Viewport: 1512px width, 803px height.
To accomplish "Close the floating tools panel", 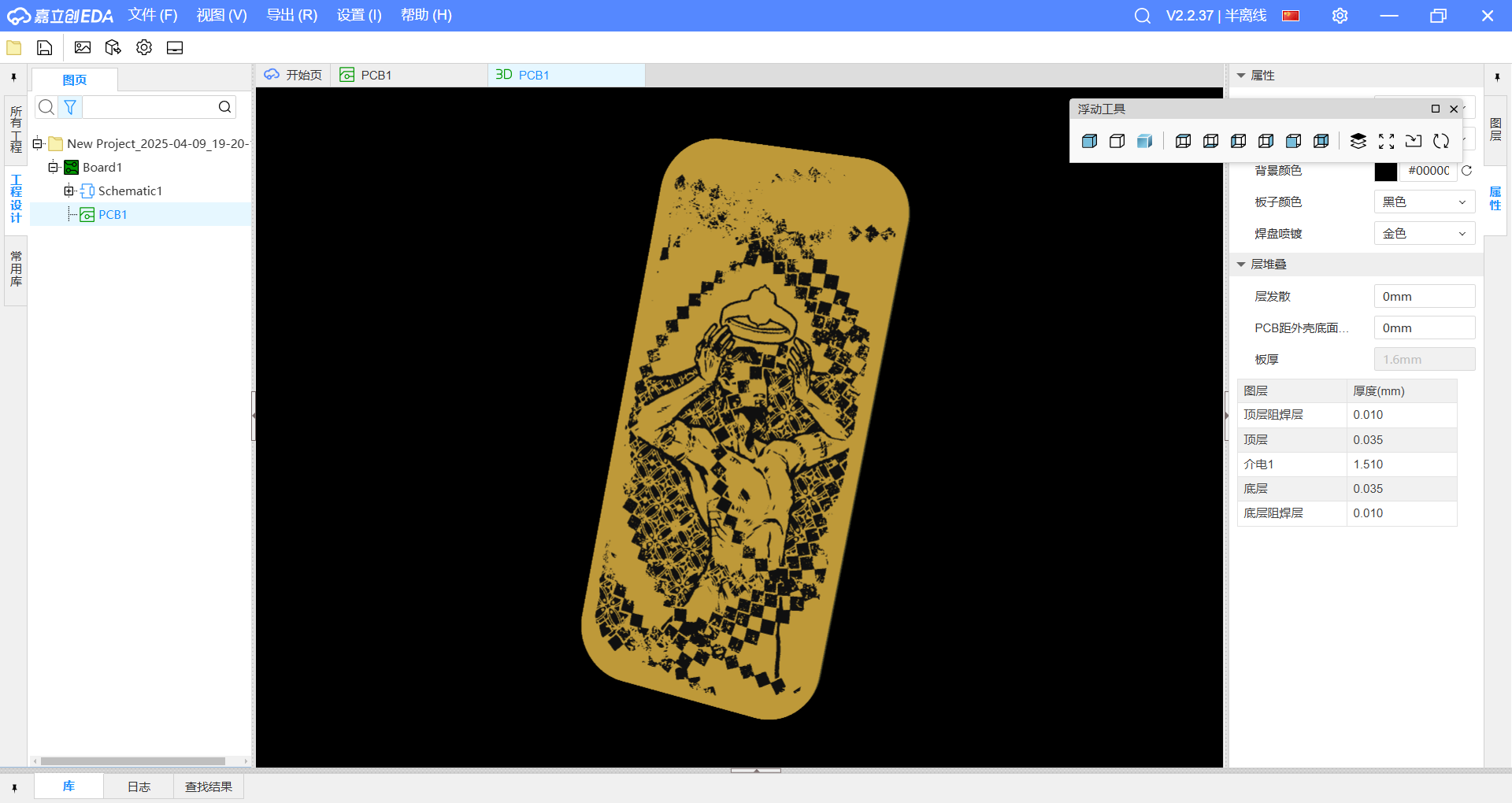I will click(1454, 109).
